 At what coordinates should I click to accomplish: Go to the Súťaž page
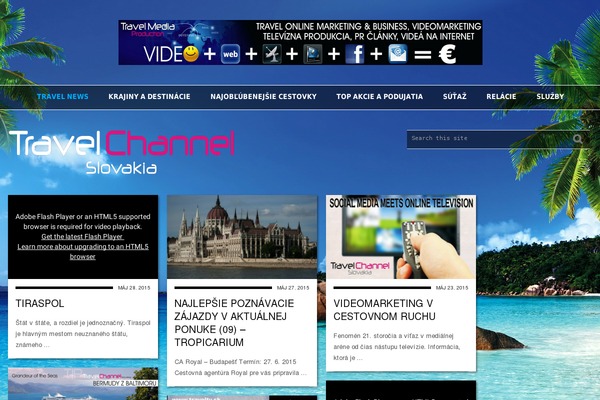coord(455,96)
